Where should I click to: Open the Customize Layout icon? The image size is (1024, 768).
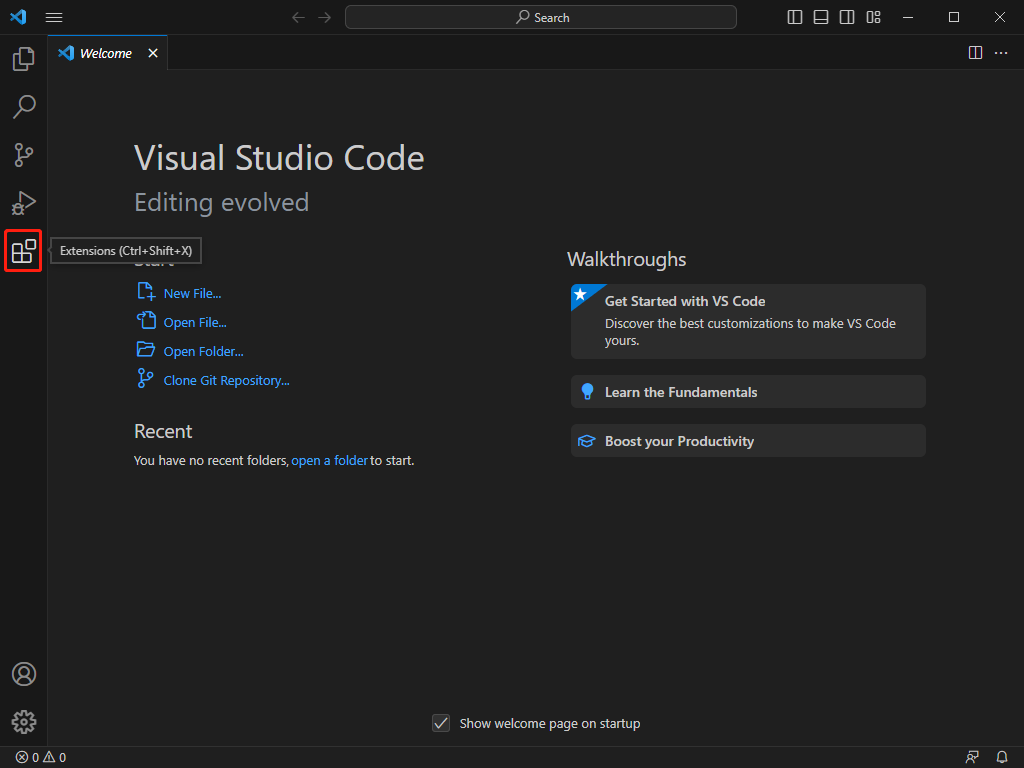tap(873, 18)
